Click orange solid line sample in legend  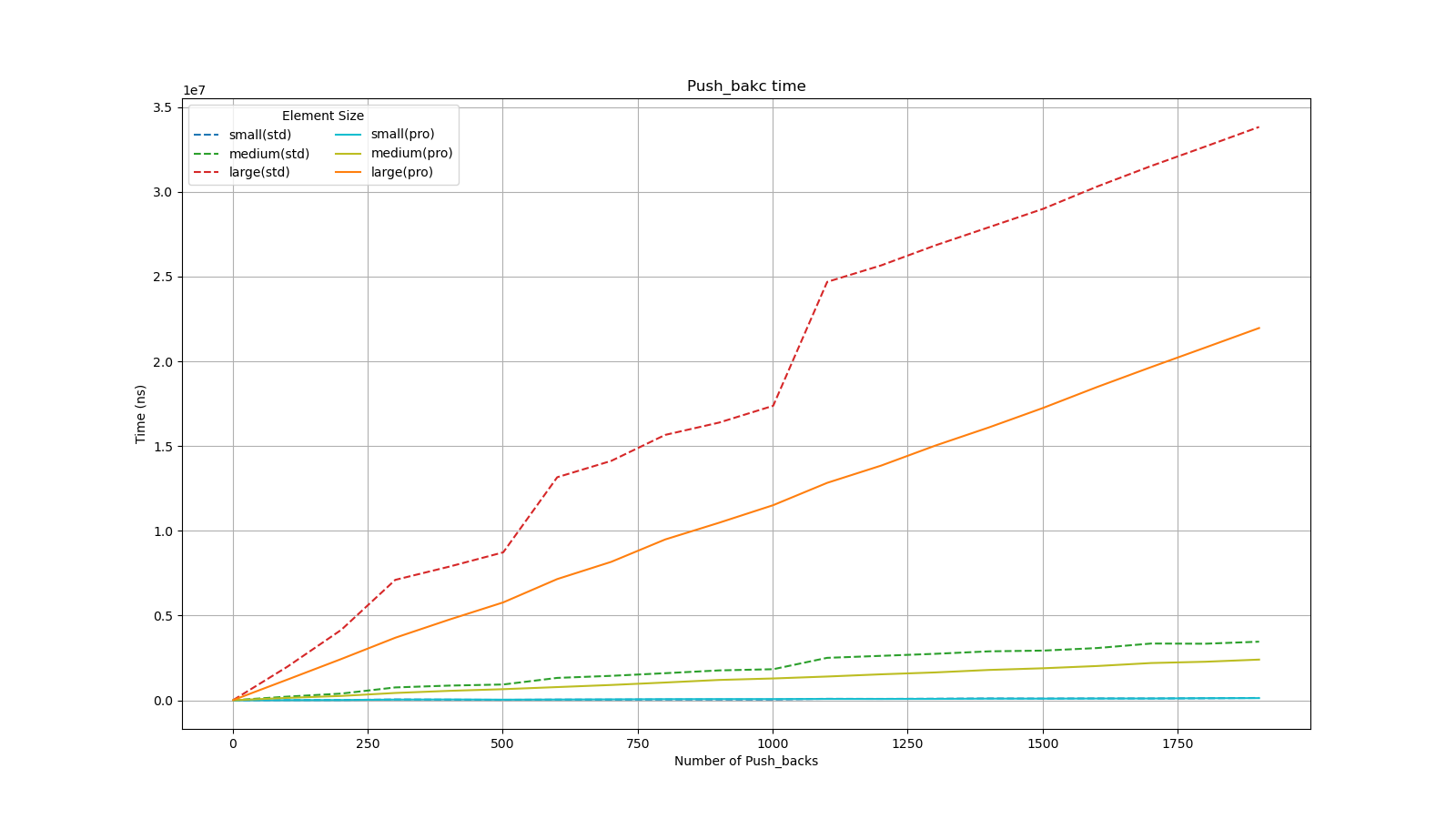349,172
